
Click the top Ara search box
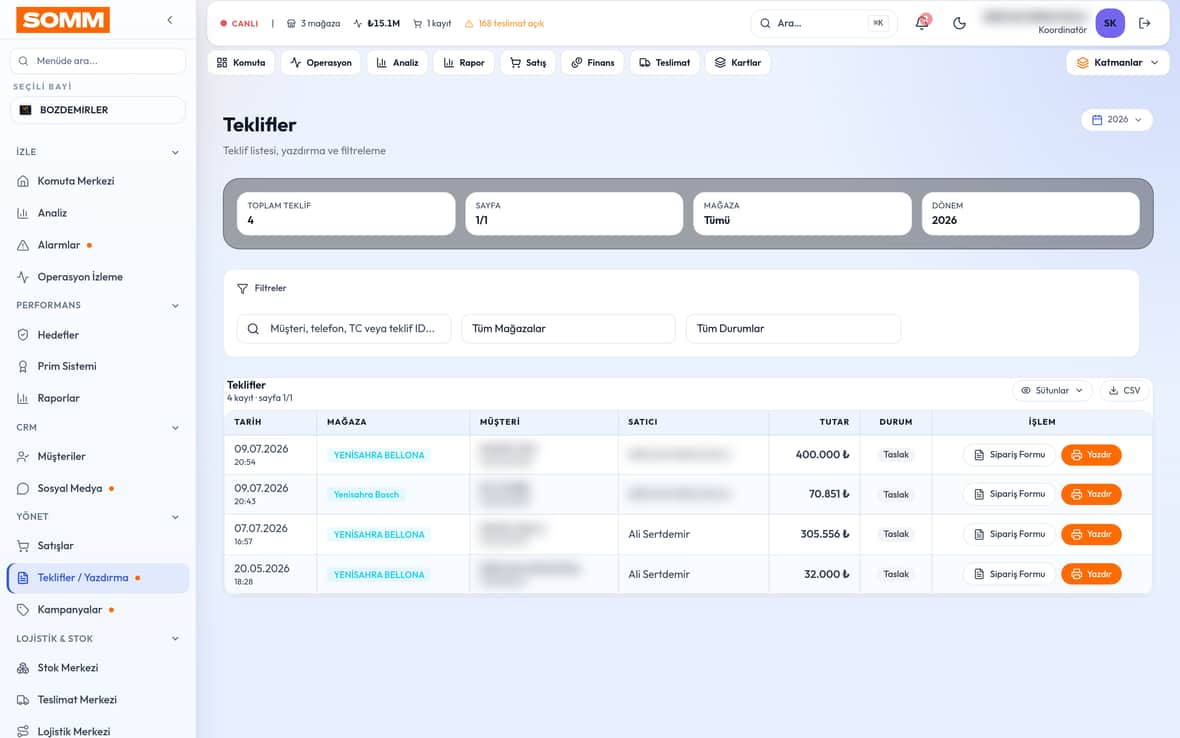(823, 23)
